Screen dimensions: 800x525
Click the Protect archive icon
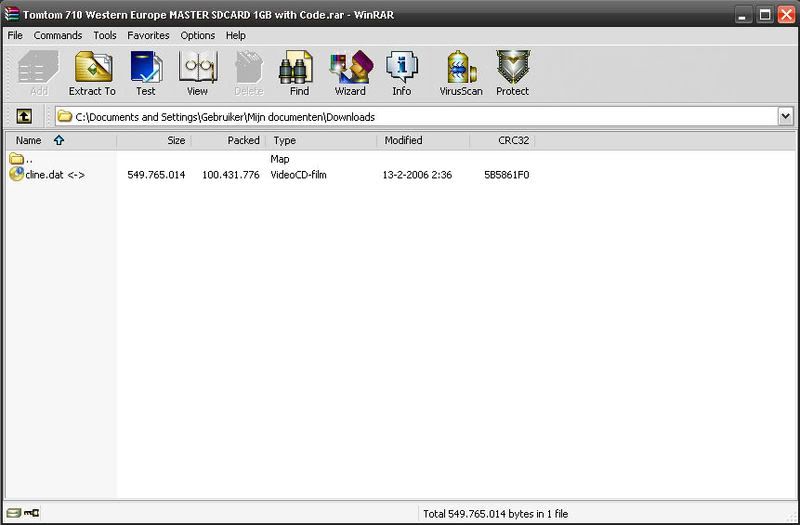[512, 72]
